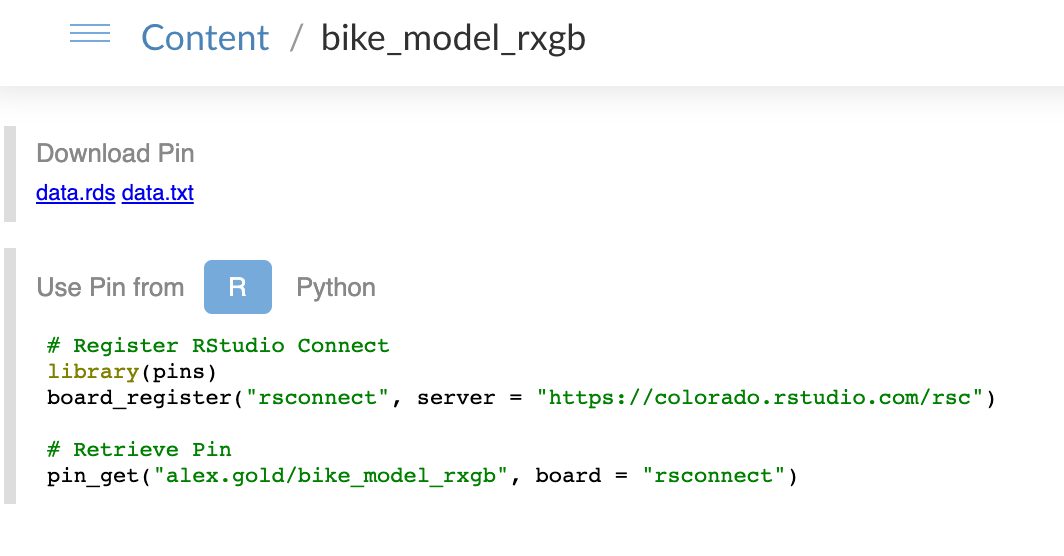Viewport: 1064px width, 556px height.
Task: Download the data.txt file
Action: pos(157,193)
